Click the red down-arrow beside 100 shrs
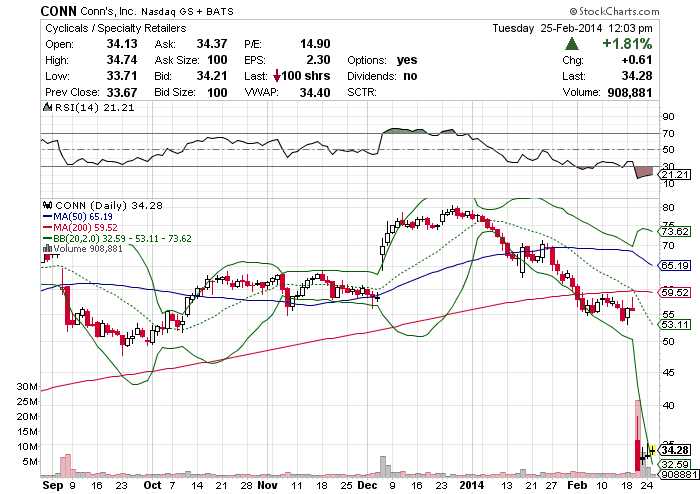The width and height of the screenshot is (700, 494). 277,76
